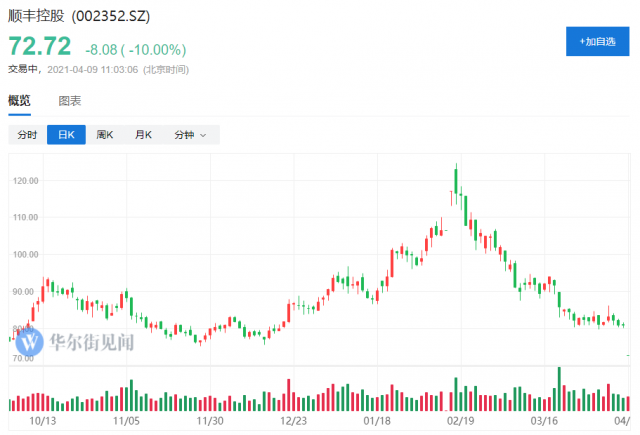Click the 90.00 price axis label
Image resolution: width=640 pixels, height=435 pixels.
coord(23,292)
